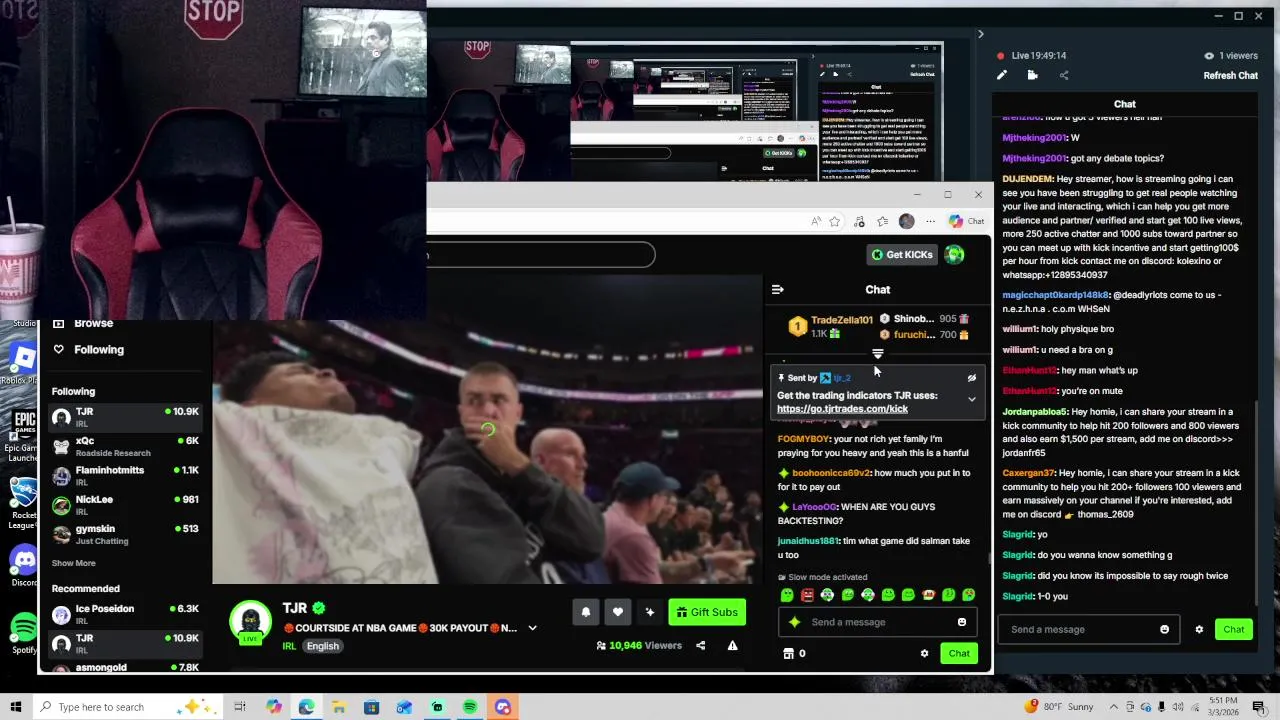This screenshot has height=720, width=1280.
Task: Click TradeZella101 in gift leaderboard
Action: 841,320
